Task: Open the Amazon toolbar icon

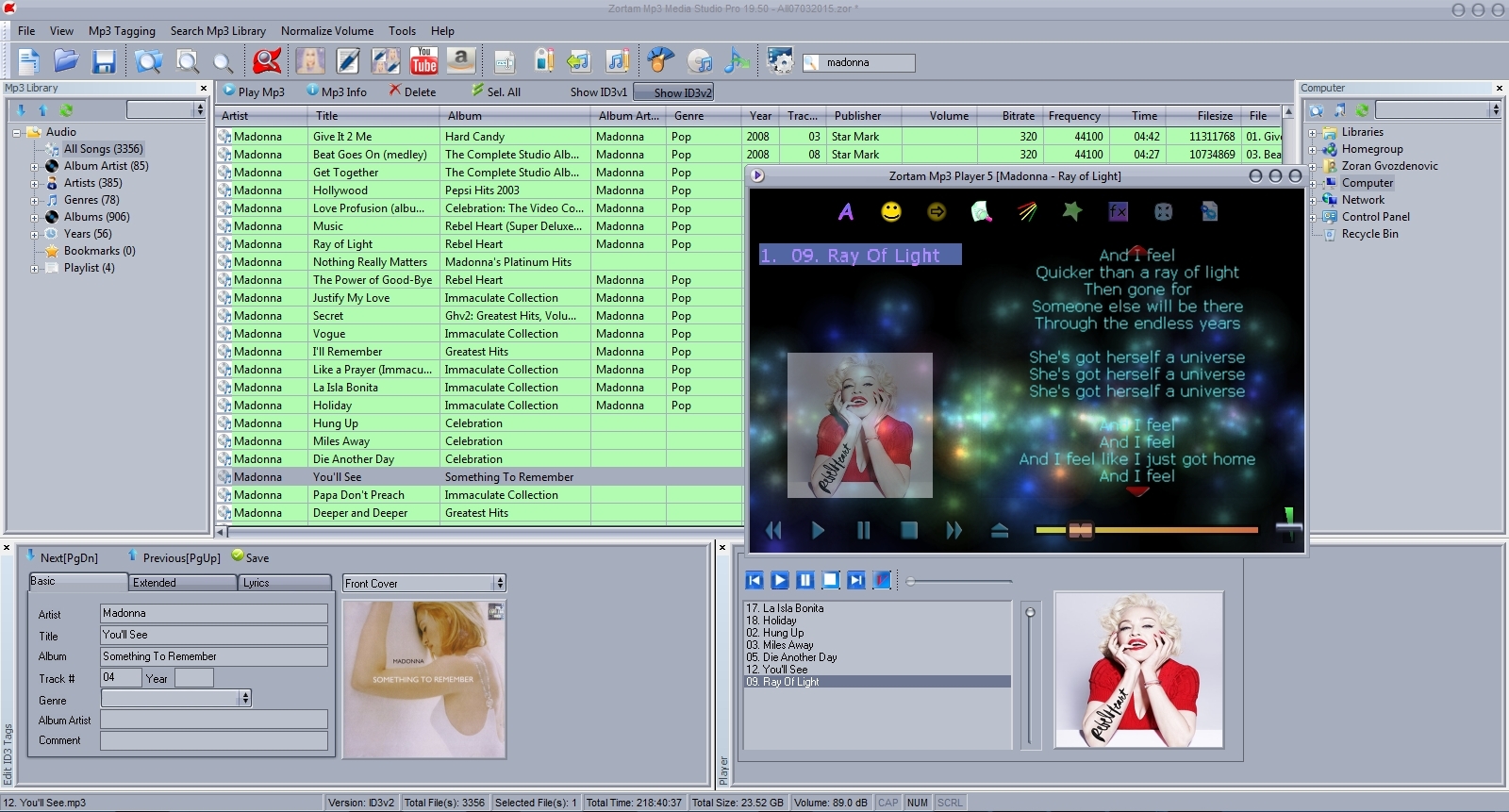Action: [x=461, y=62]
